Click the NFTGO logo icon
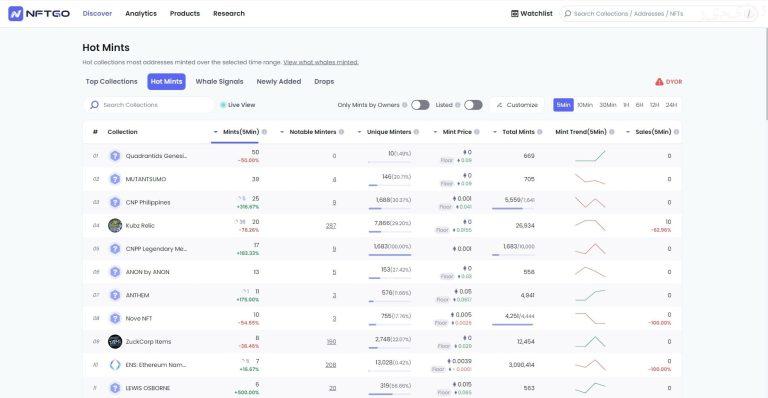Image resolution: width=768 pixels, height=398 pixels. pyautogui.click(x=16, y=14)
